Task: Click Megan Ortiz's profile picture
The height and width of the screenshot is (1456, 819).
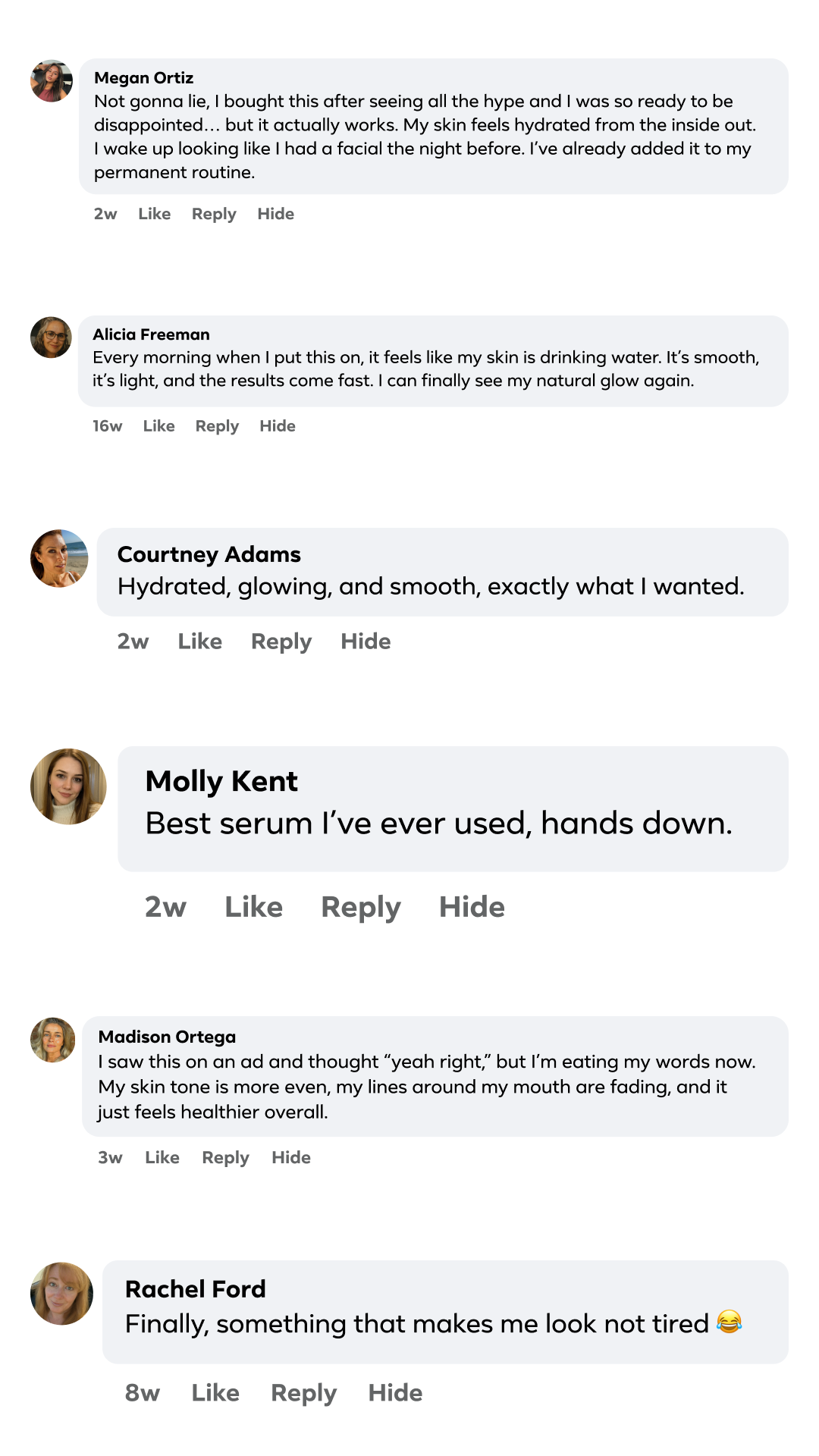Action: pos(52,81)
